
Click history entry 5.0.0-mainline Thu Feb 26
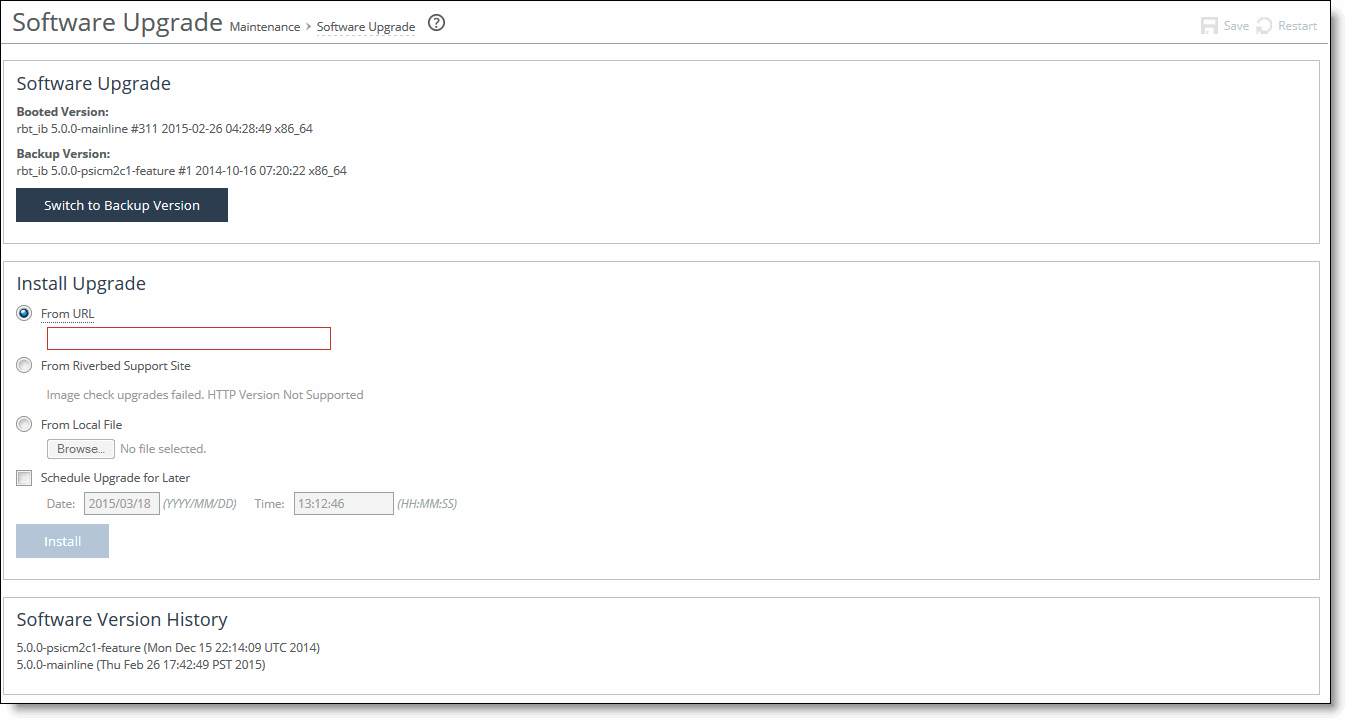point(141,665)
